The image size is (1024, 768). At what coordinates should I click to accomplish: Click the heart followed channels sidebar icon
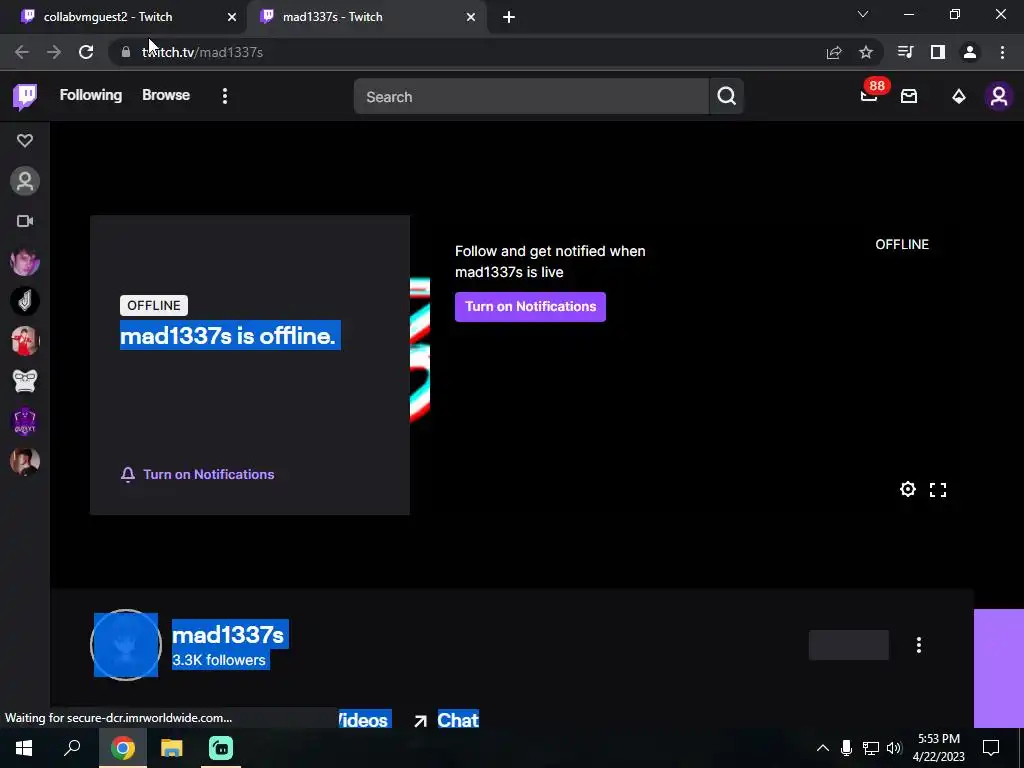(25, 140)
